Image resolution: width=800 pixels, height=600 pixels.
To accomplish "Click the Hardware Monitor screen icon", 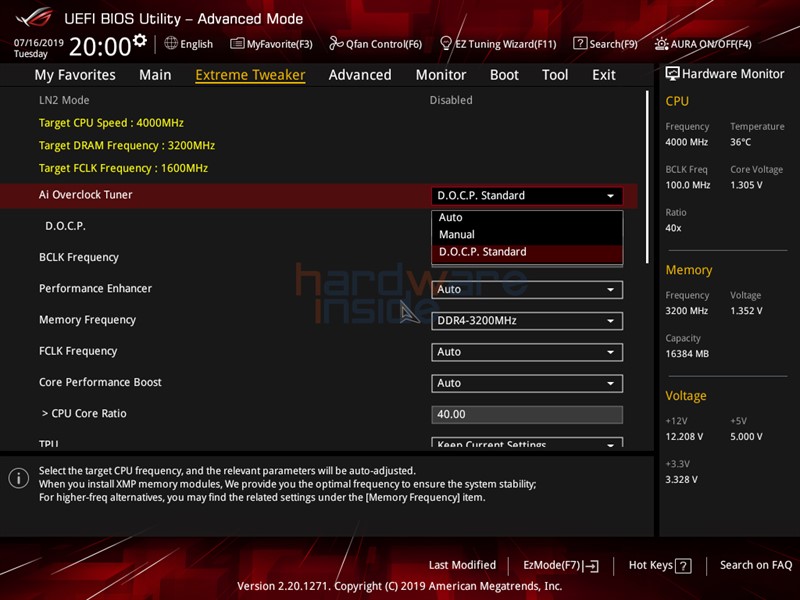I will [x=672, y=74].
